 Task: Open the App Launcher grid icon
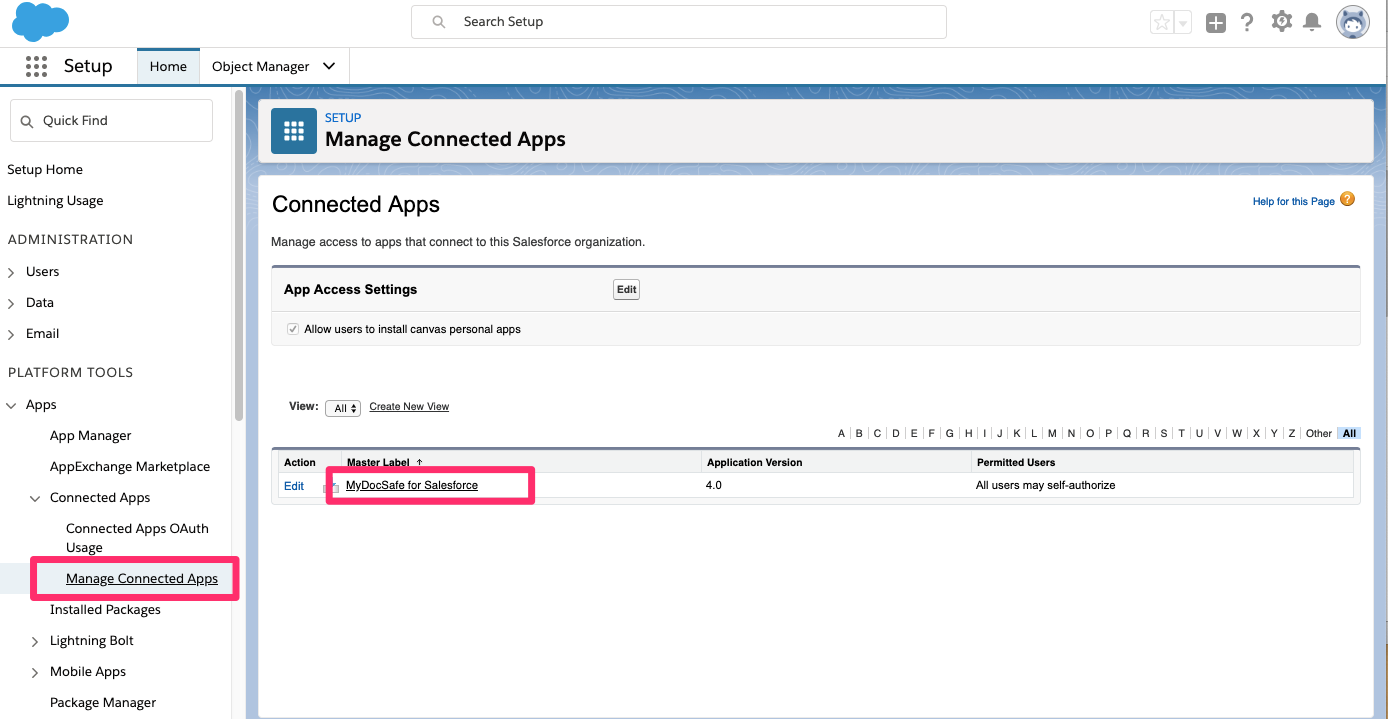(36, 66)
